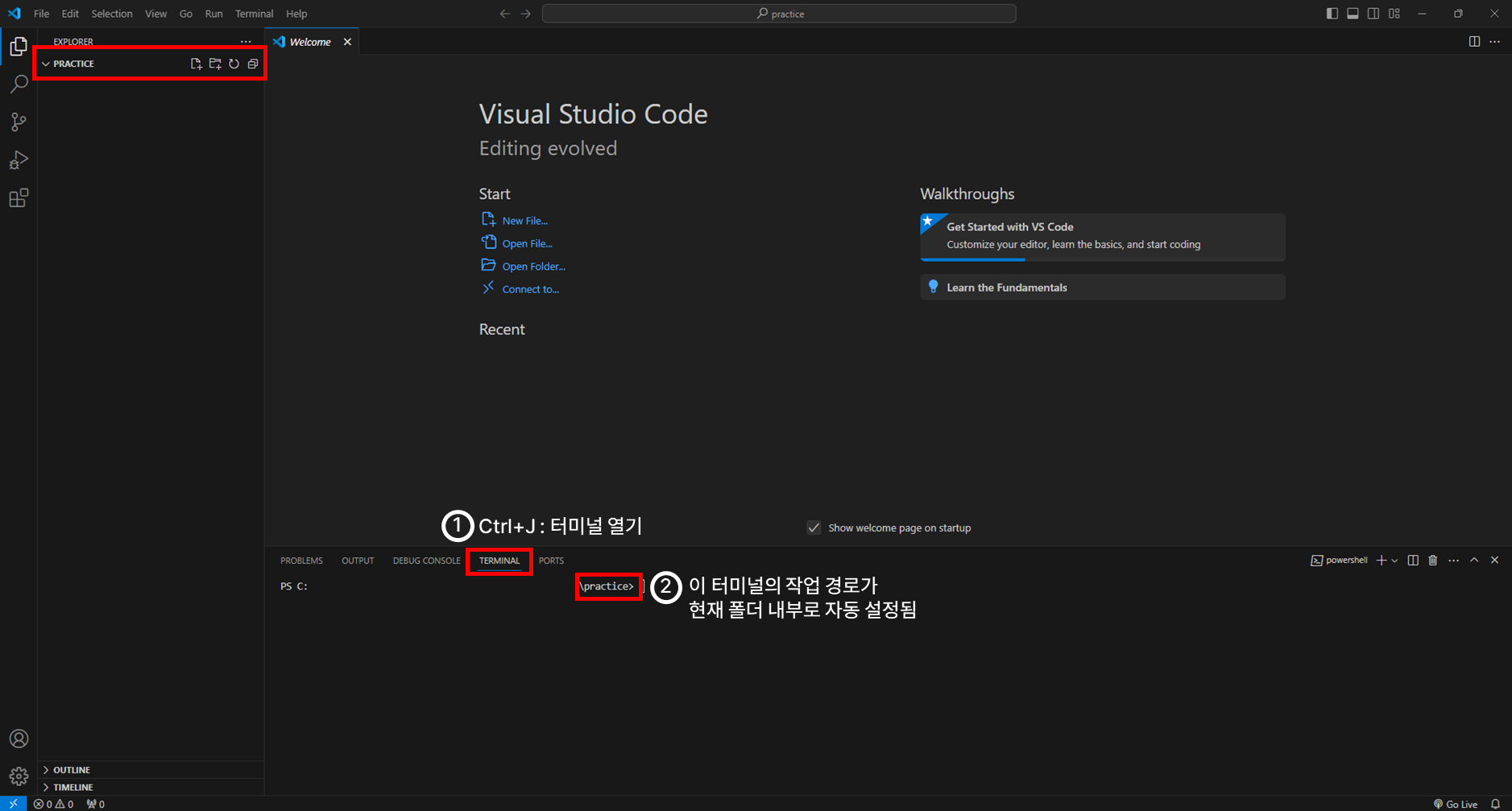Viewport: 1512px width, 811px height.
Task: Open editor more actions ellipsis
Action: 1495,42
